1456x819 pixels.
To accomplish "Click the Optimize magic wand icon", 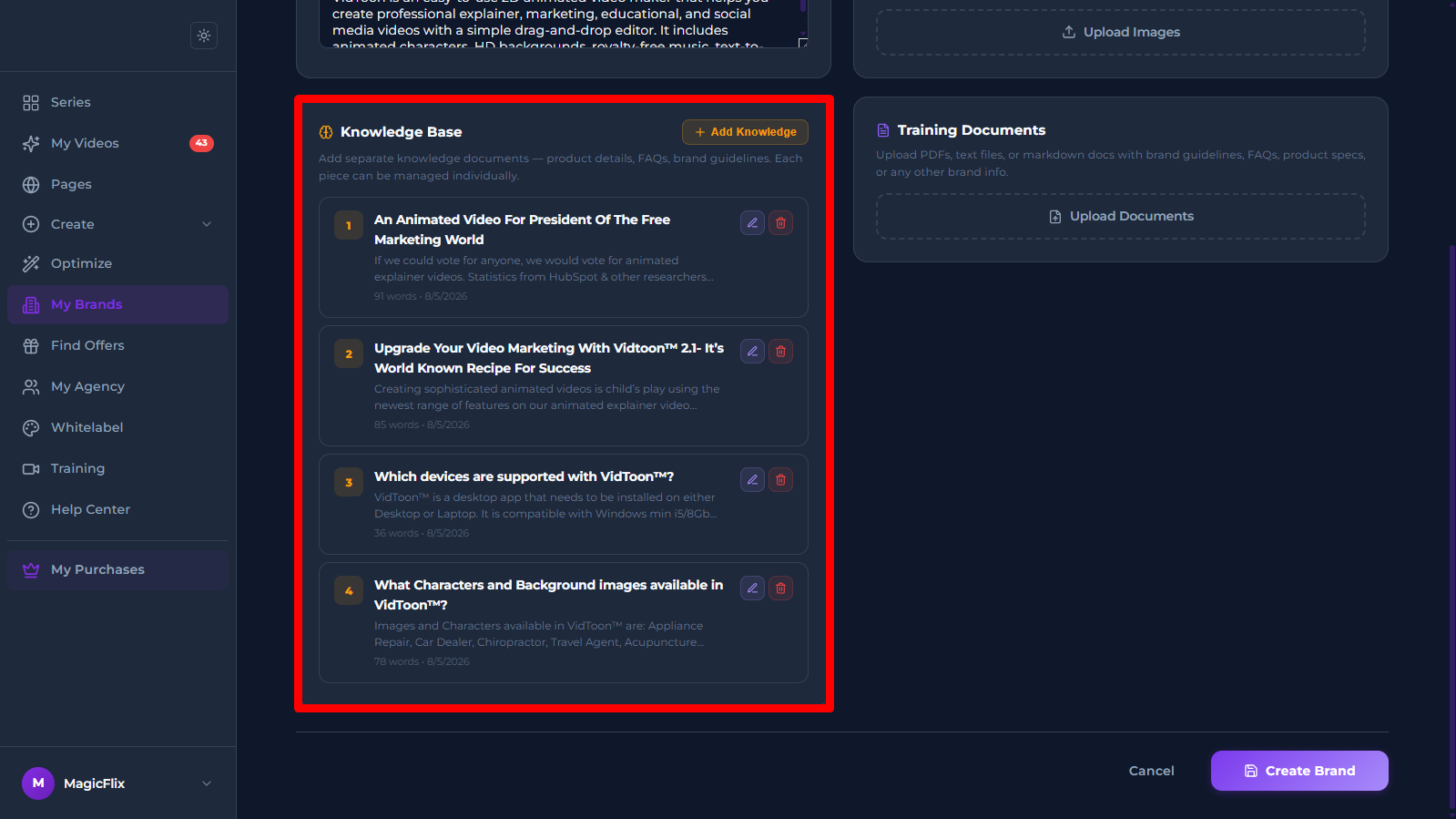I will pos(31,263).
